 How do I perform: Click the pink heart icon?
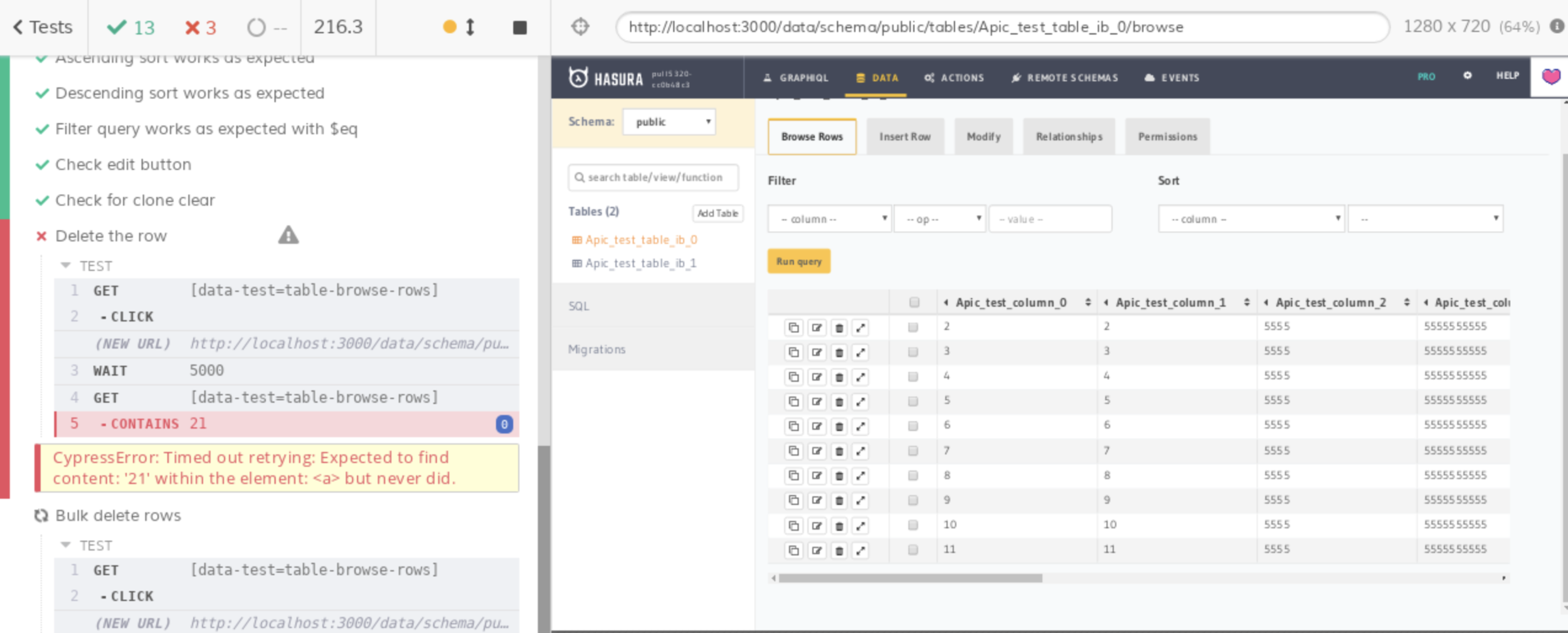click(x=1550, y=77)
